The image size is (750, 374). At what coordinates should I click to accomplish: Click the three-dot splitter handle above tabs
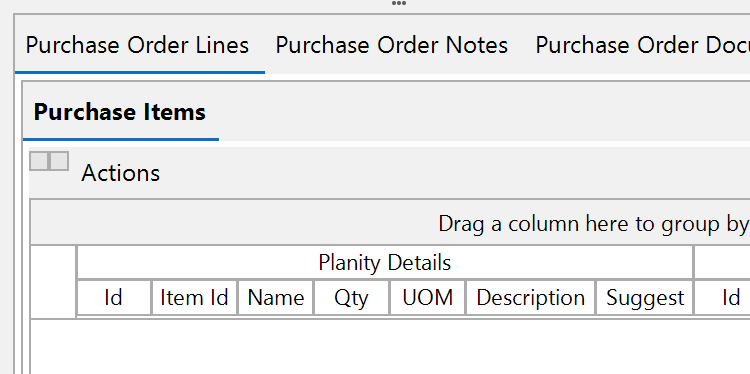coord(399,3)
